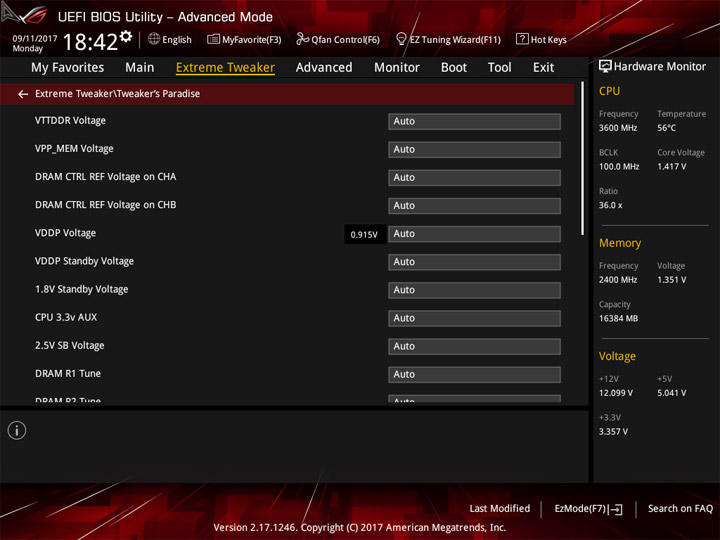Image resolution: width=720 pixels, height=540 pixels.
Task: Click EzMode exit arrow icon
Action: coord(617,509)
